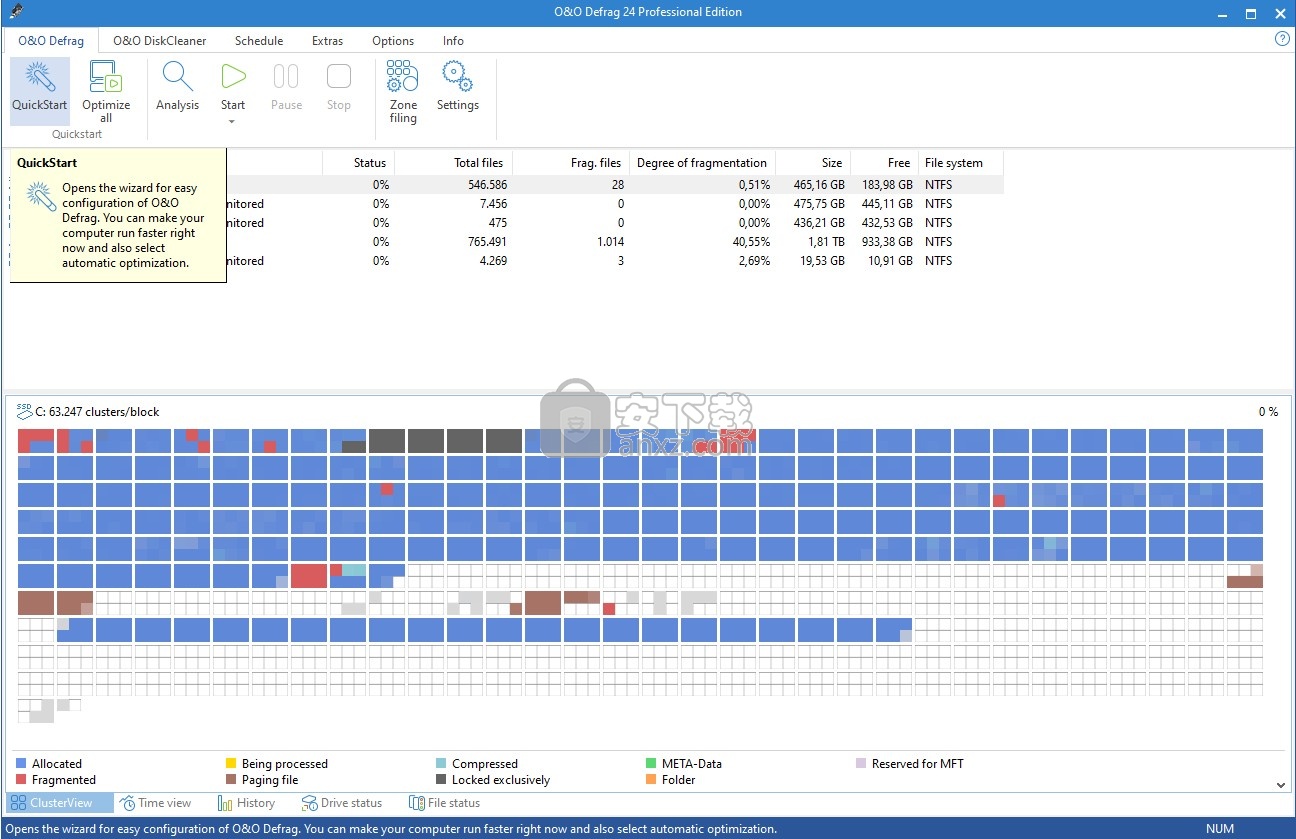Open the Extras tab
Viewport: 1296px width, 839px height.
click(327, 41)
